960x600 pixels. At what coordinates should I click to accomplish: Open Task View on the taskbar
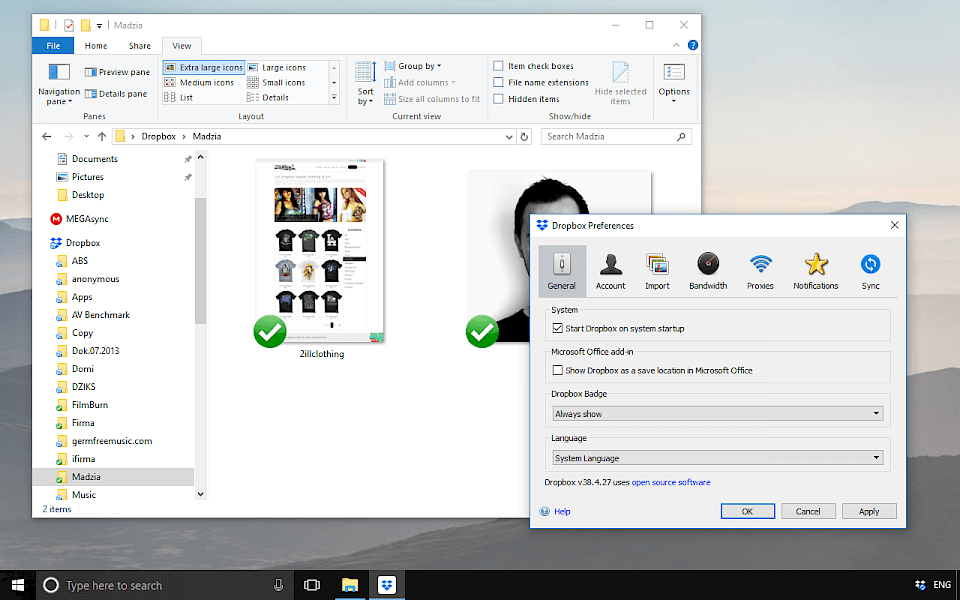(312, 585)
